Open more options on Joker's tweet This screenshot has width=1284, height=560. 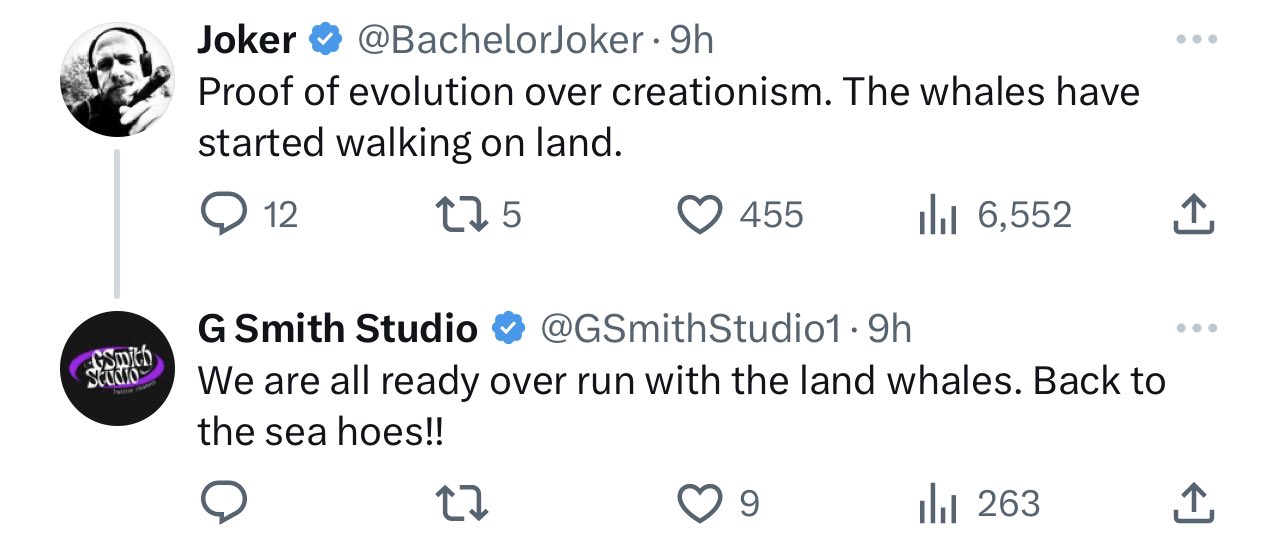pos(1197,40)
